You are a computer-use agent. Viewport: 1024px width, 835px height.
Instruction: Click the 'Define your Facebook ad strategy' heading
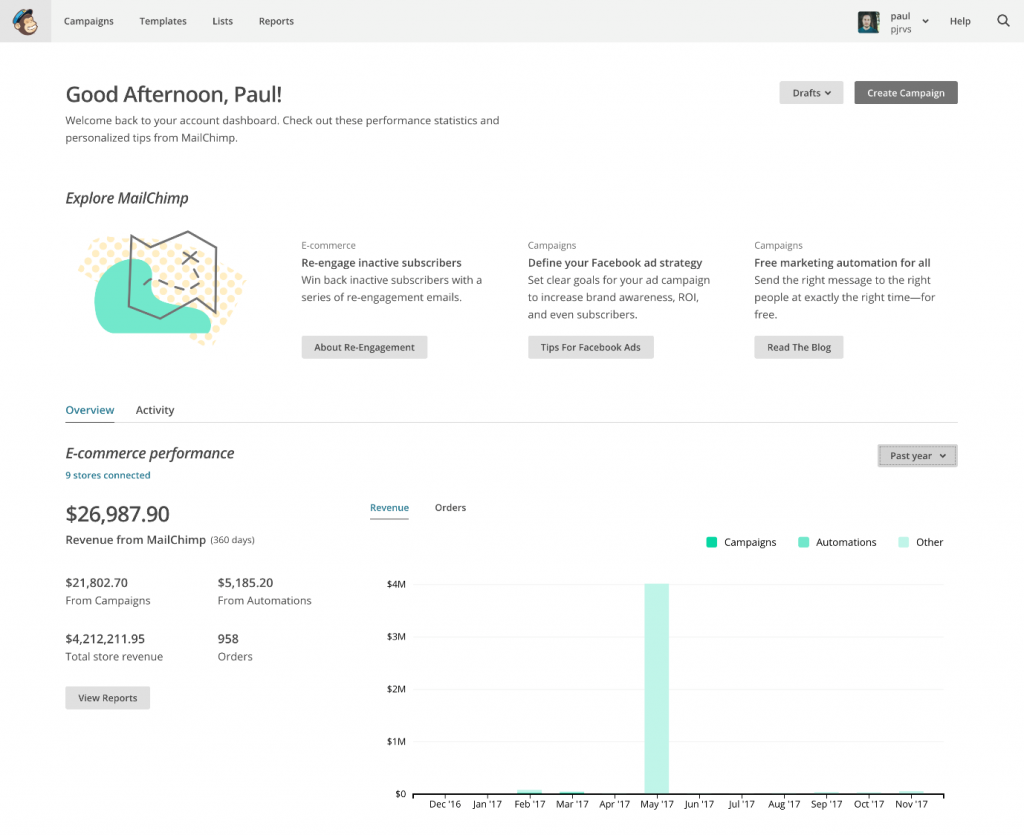click(615, 262)
